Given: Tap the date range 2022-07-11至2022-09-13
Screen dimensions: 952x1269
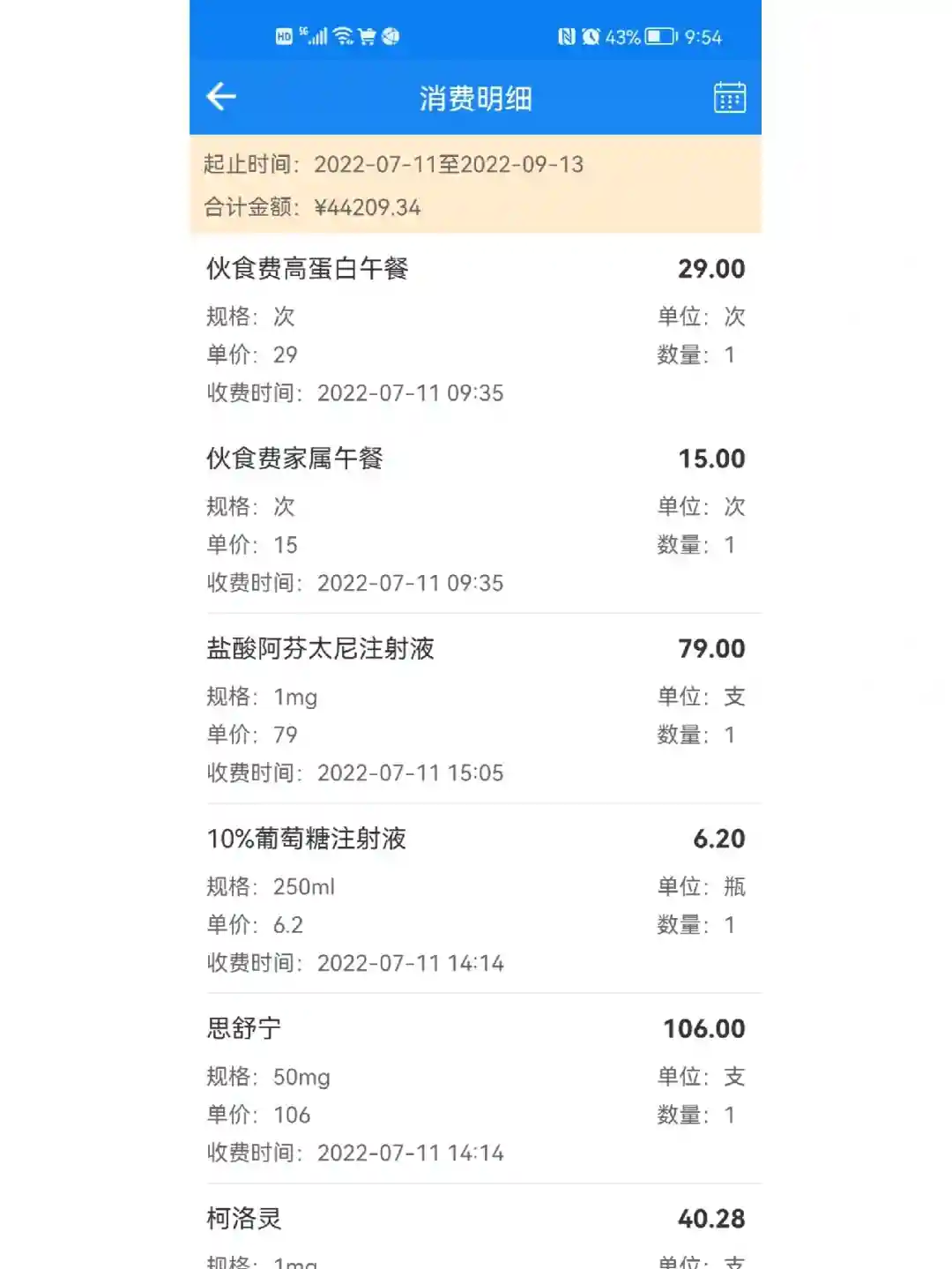Looking at the screenshot, I should click(x=449, y=165).
